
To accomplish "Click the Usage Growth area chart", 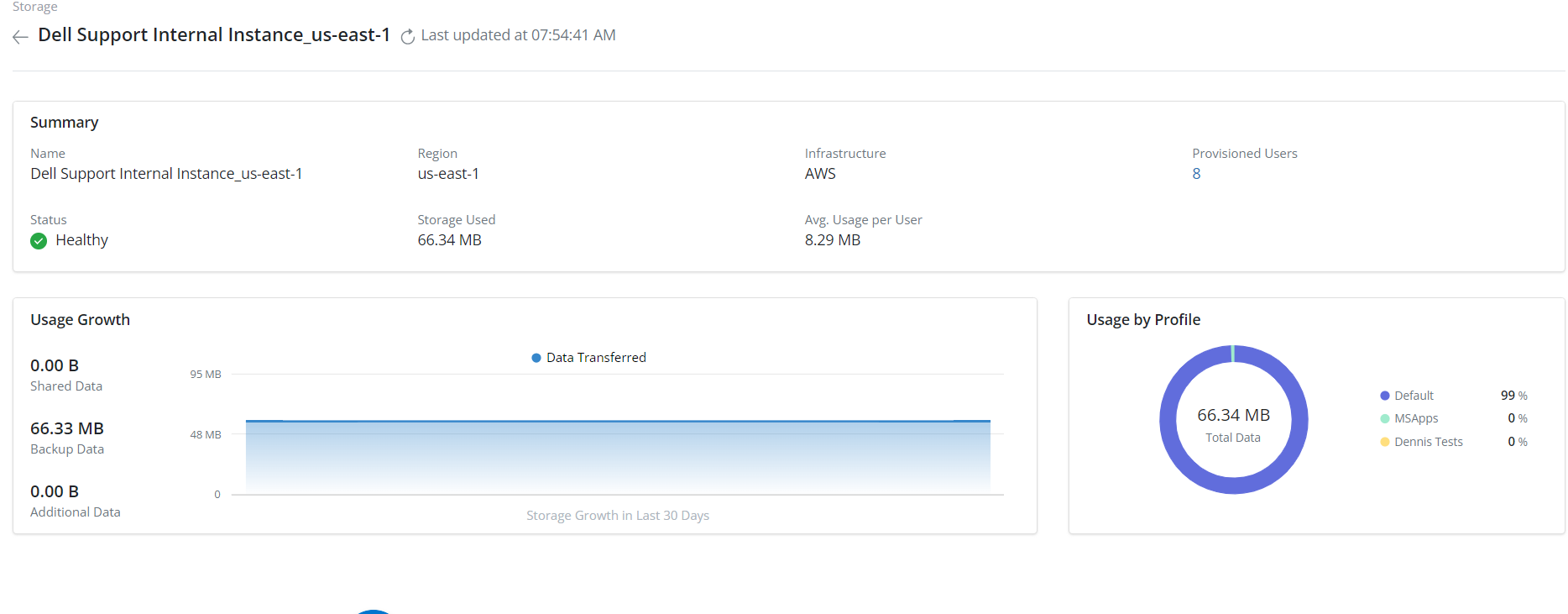I will [x=618, y=458].
